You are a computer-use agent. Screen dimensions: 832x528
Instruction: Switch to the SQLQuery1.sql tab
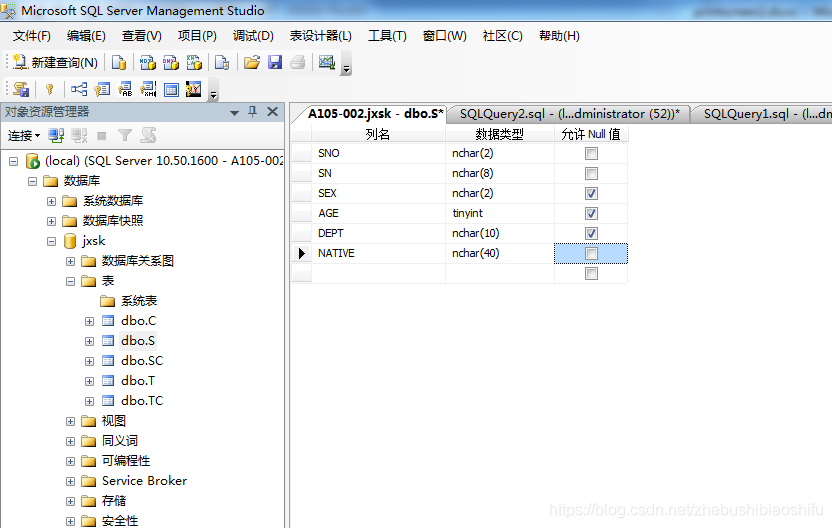pos(764,114)
